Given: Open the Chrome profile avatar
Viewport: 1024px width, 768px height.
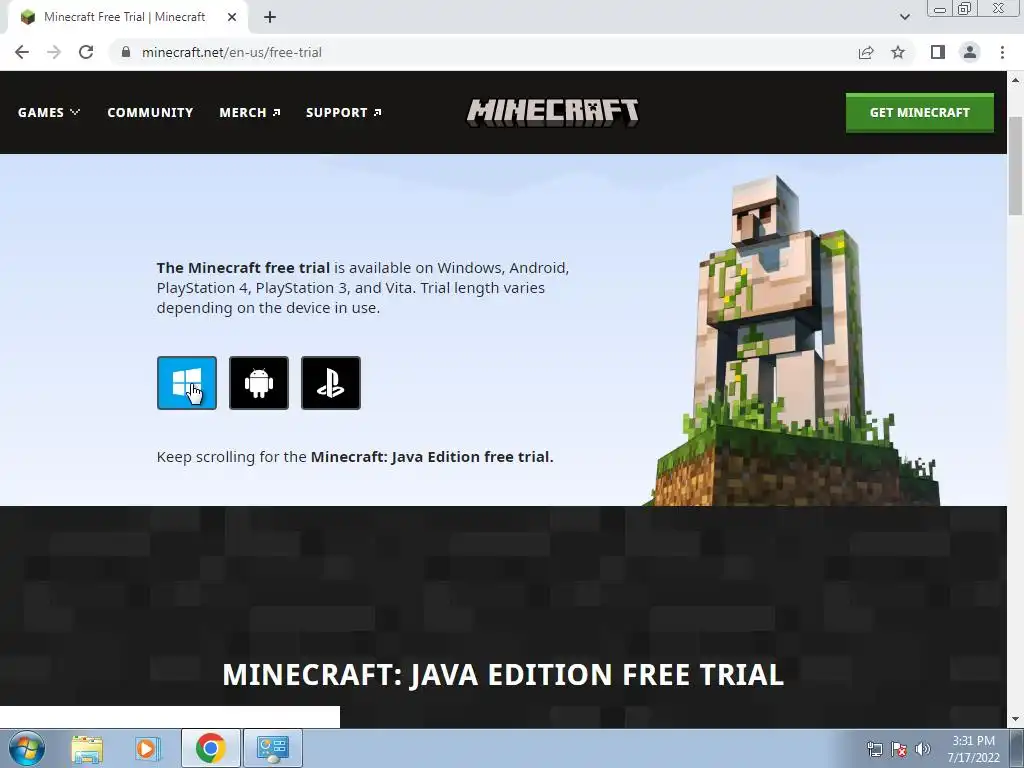Looking at the screenshot, I should click(970, 52).
